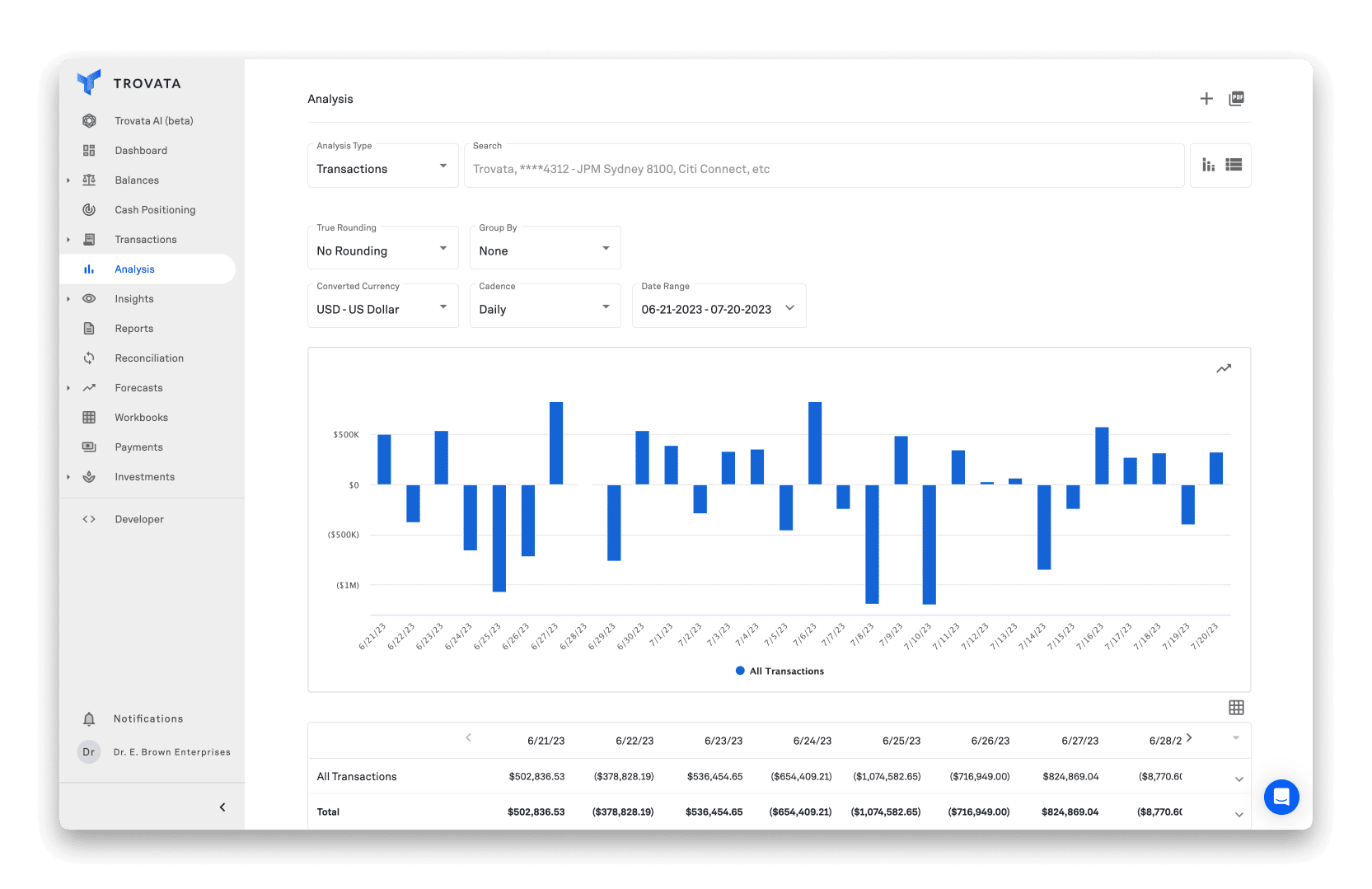Go to Reconciliation in the sidebar

pyautogui.click(x=149, y=358)
